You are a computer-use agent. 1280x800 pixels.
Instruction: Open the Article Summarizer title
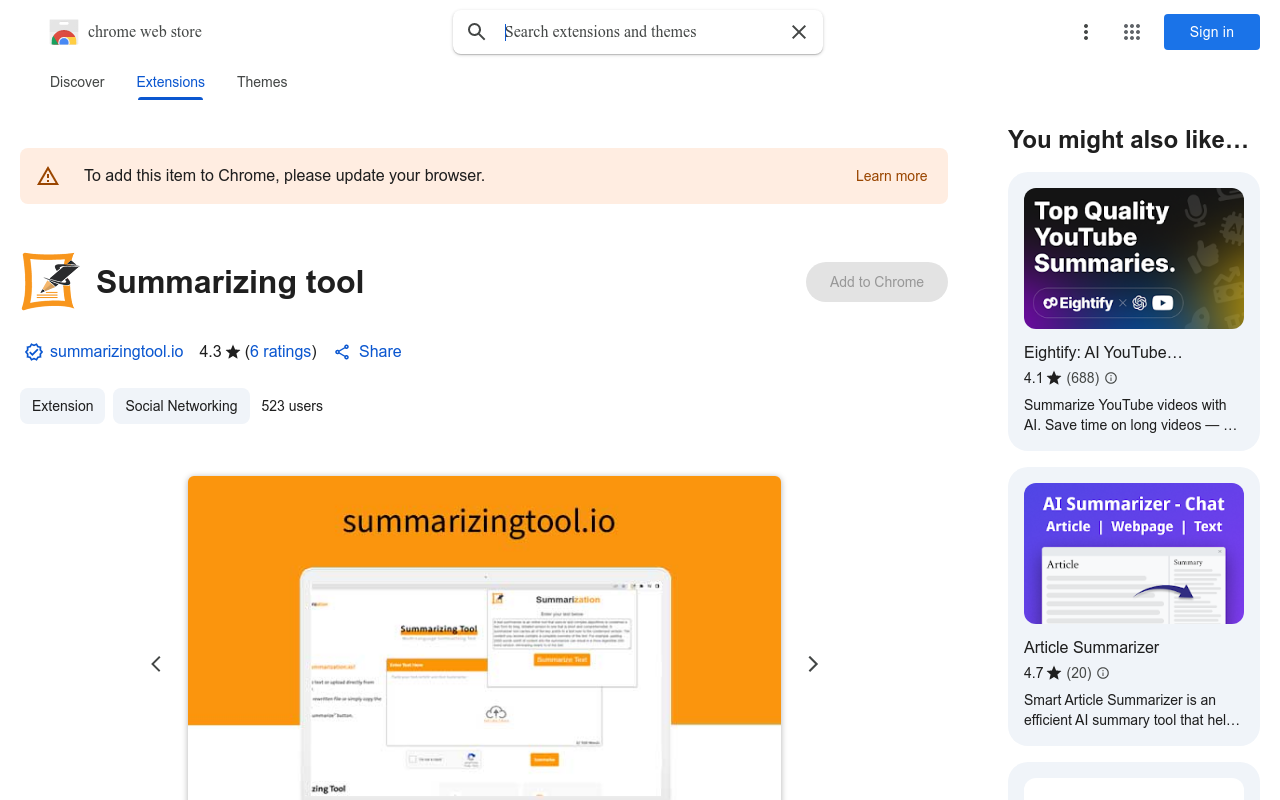(x=1091, y=647)
